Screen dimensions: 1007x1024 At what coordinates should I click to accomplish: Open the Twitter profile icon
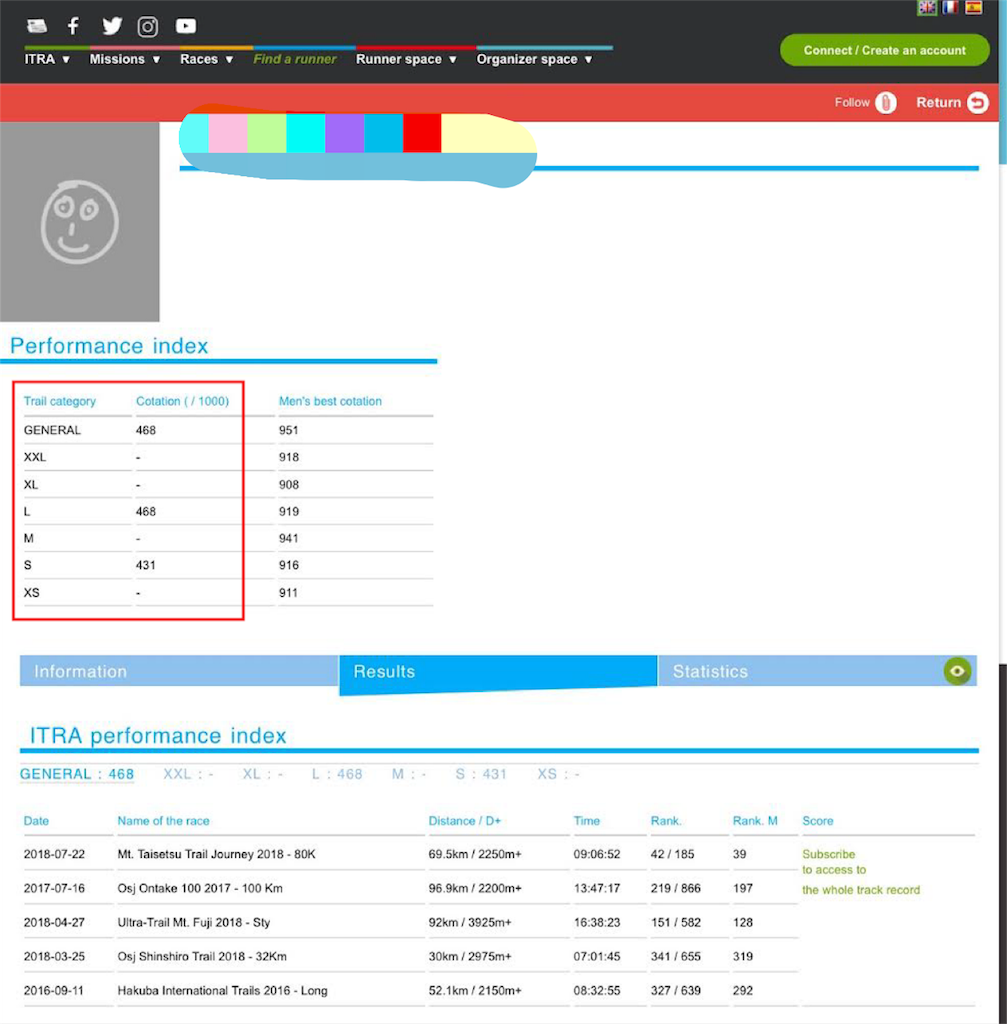pyautogui.click(x=112, y=26)
